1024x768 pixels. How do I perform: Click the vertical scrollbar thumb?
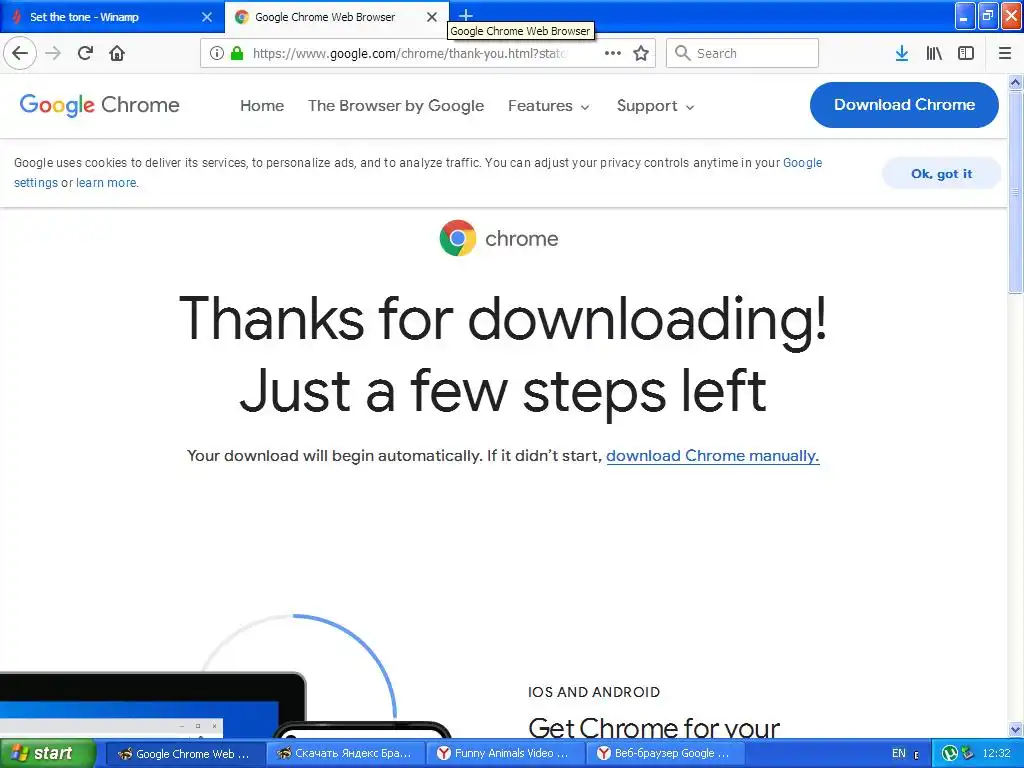(x=1015, y=192)
